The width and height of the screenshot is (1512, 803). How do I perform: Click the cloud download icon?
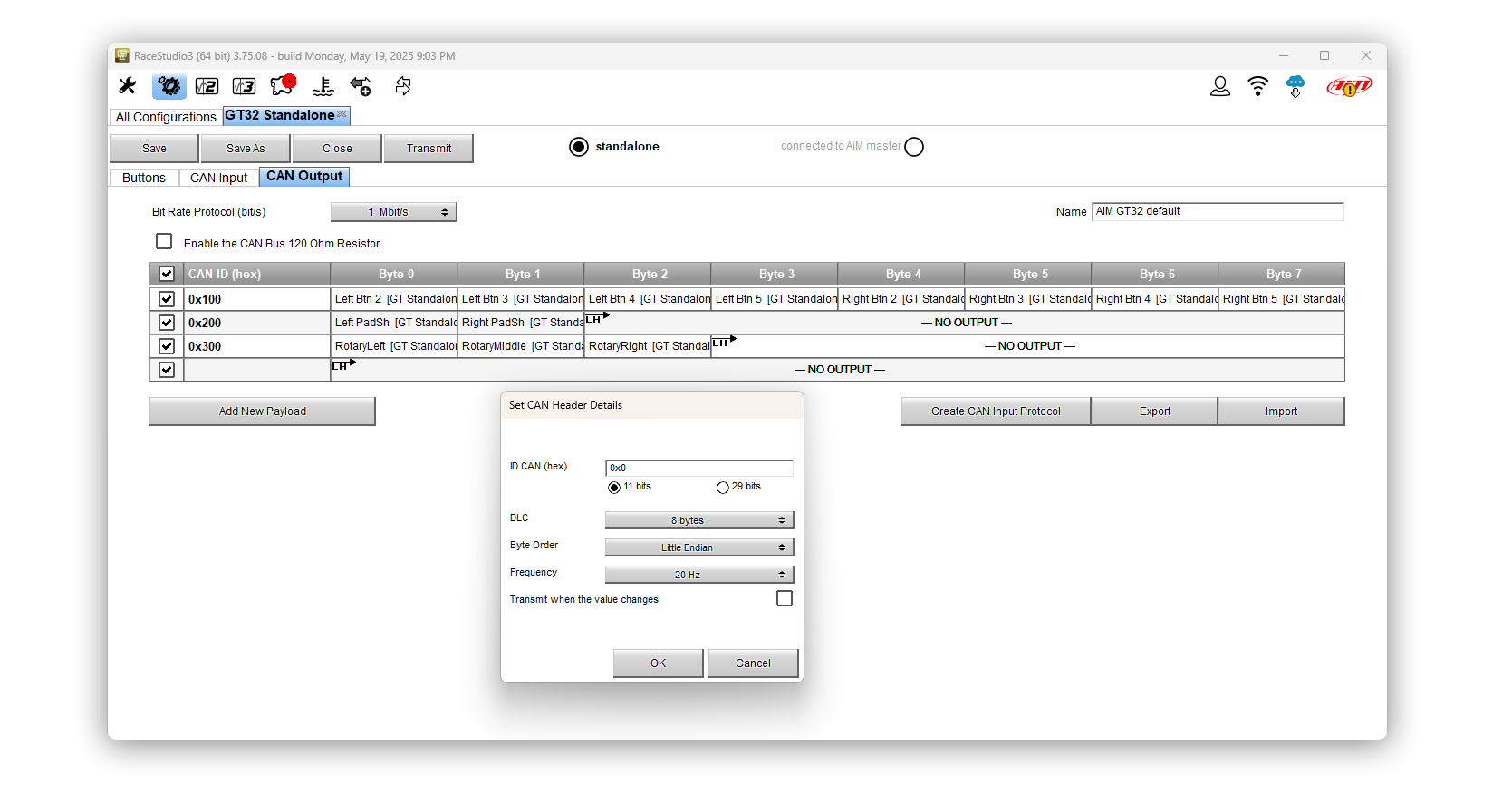pyautogui.click(x=1295, y=86)
